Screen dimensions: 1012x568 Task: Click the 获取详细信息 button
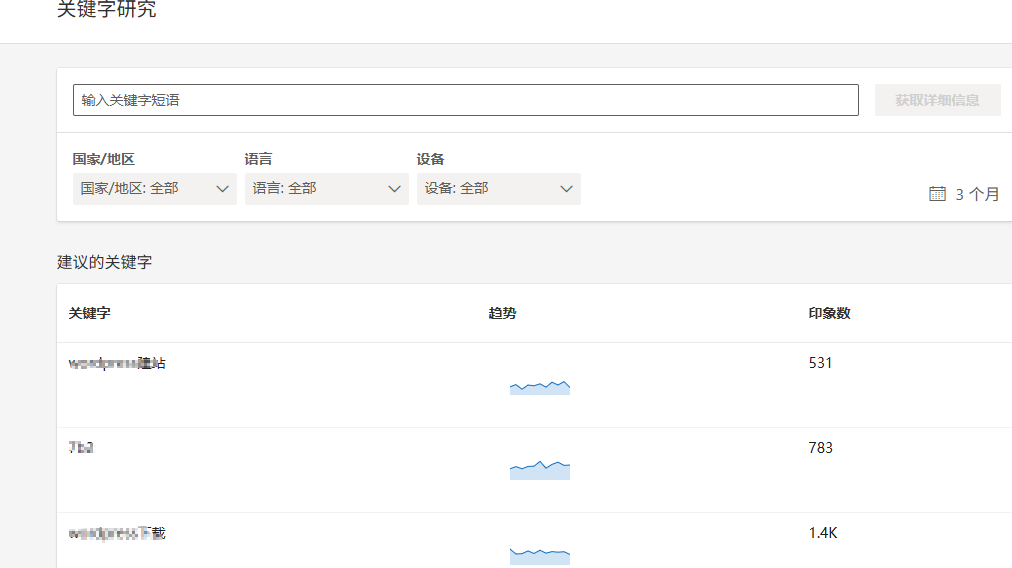(x=937, y=100)
